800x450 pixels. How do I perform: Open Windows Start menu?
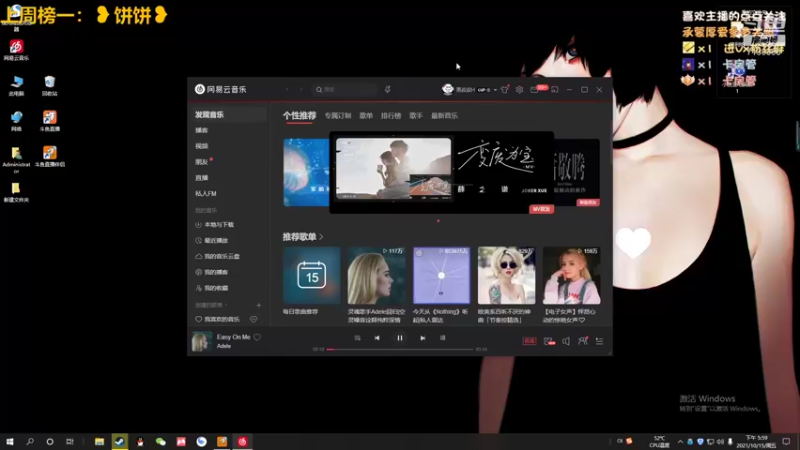coord(10,442)
